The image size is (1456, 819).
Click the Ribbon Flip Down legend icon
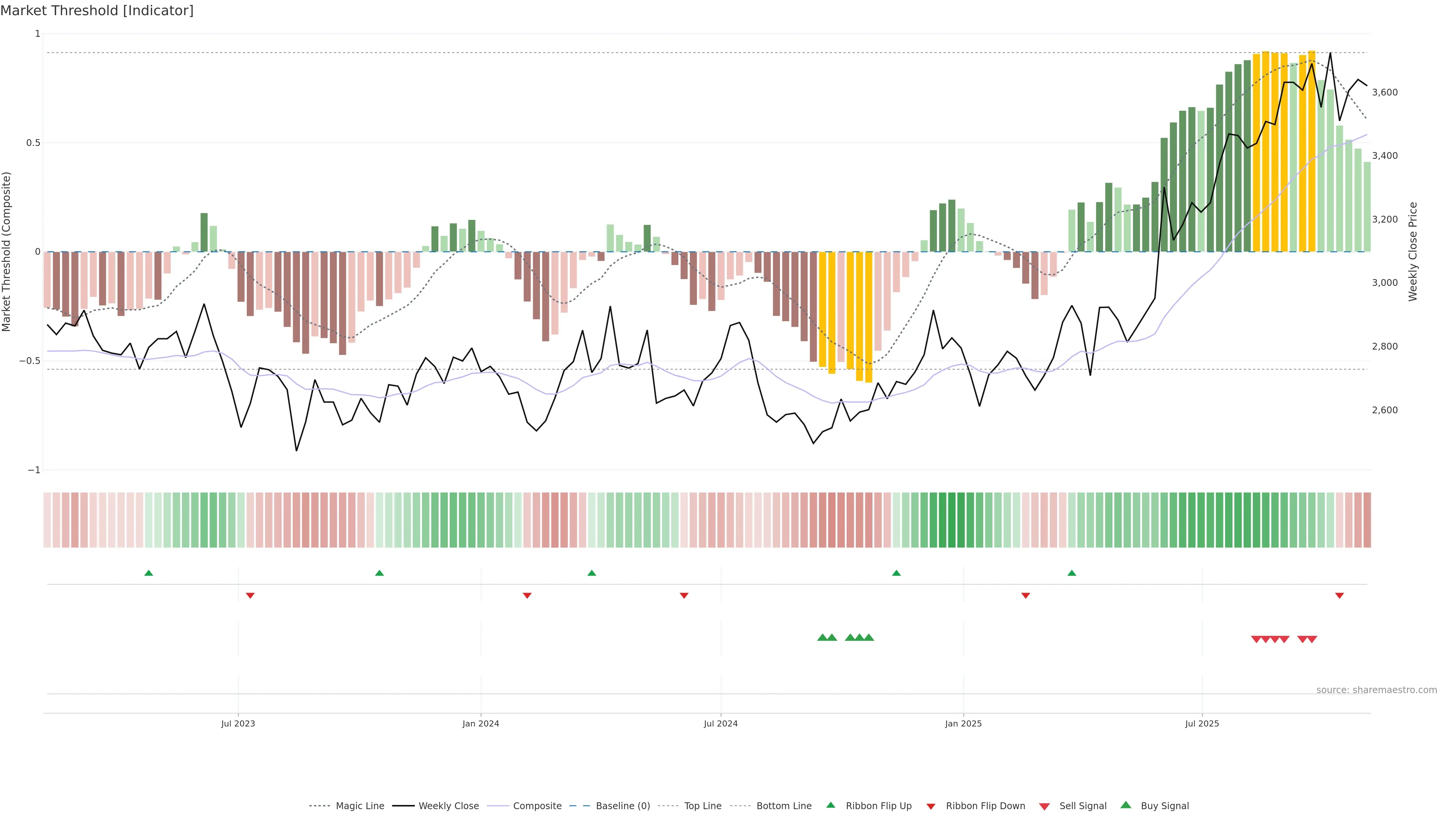point(931,806)
